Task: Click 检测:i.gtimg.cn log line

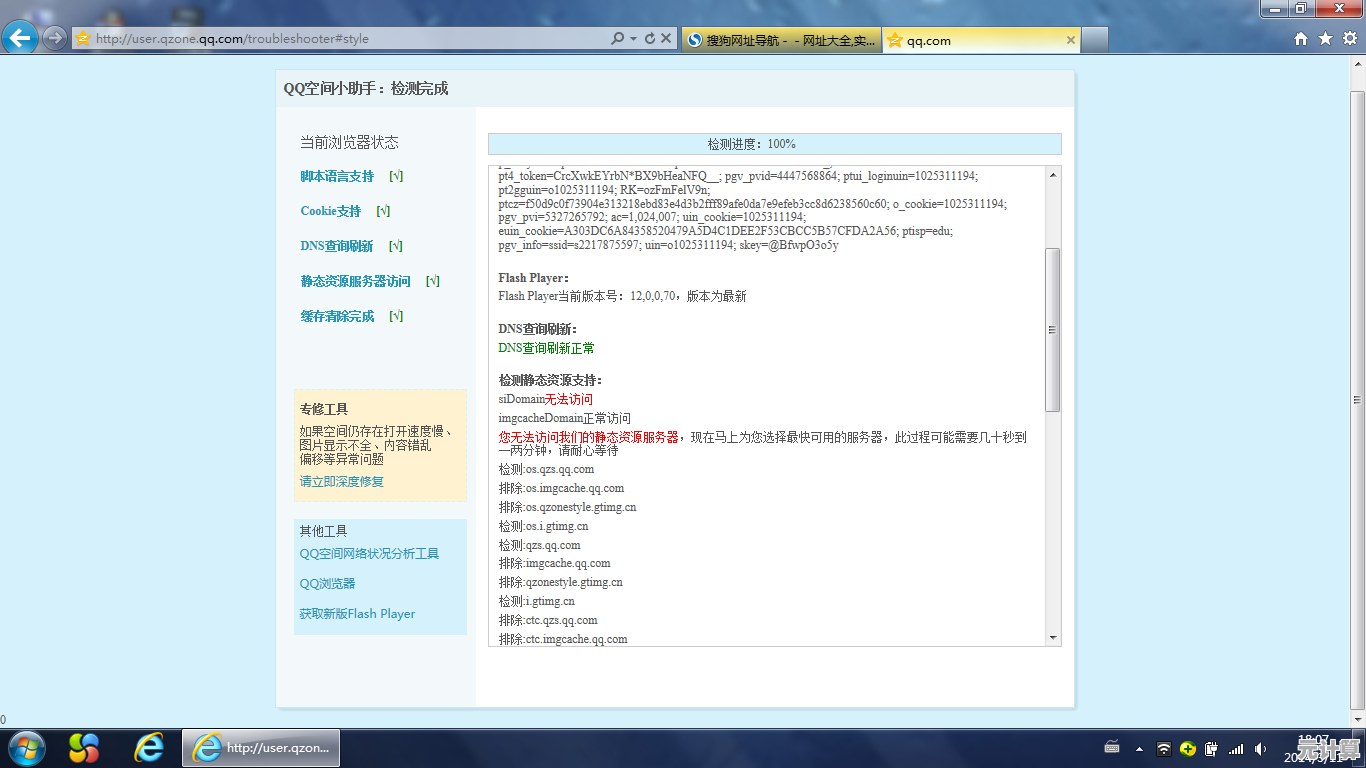Action: [536, 601]
